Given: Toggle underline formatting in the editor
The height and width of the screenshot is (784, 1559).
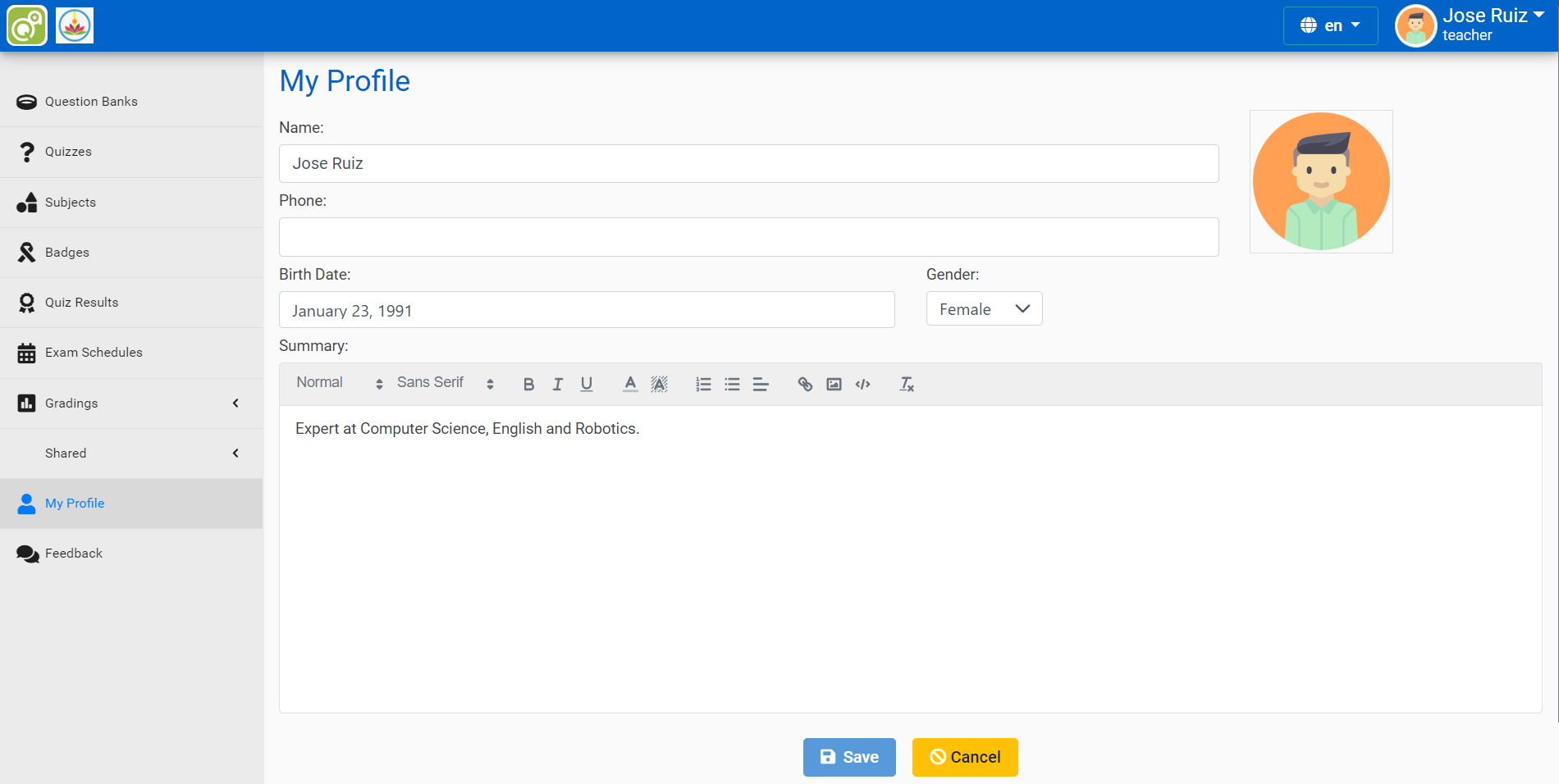Looking at the screenshot, I should (586, 384).
